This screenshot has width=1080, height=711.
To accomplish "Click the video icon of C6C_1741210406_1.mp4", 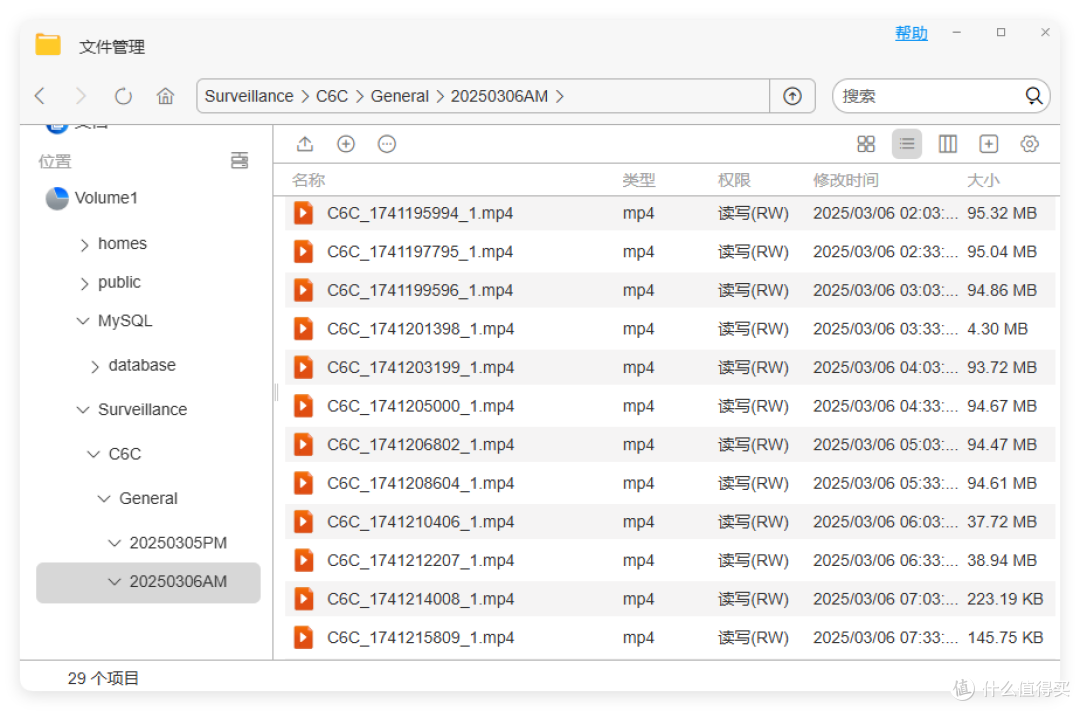I will click(303, 522).
